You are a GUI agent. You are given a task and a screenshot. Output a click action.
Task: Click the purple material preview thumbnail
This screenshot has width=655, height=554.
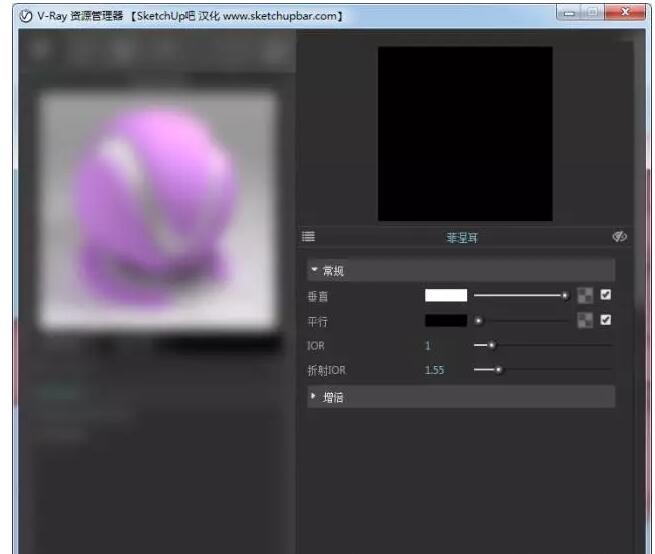[158, 209]
